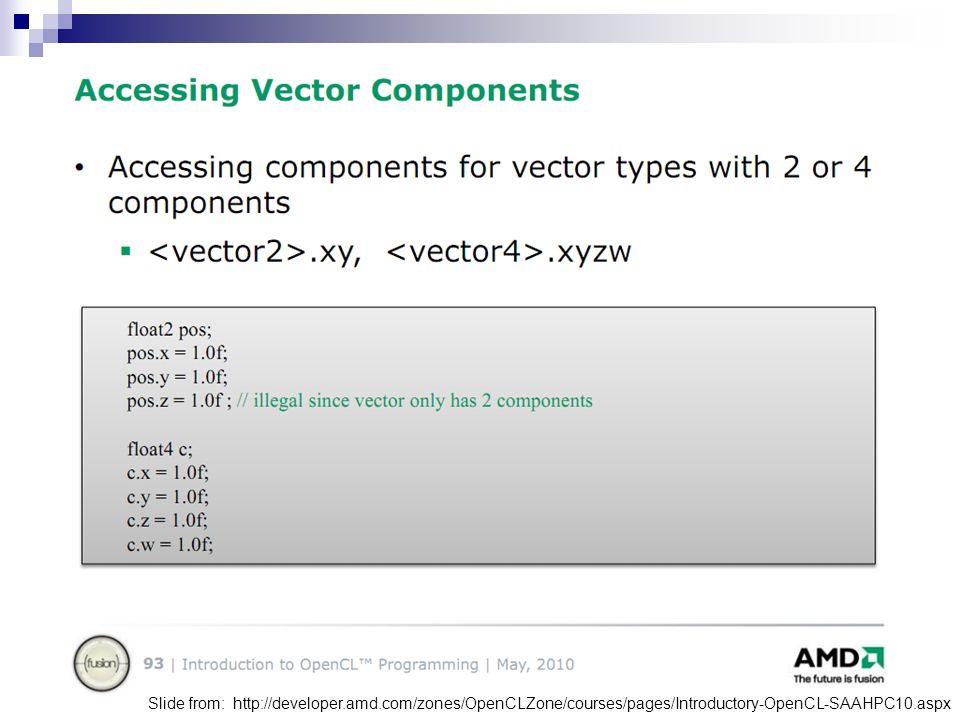Viewport: 960px width, 720px height.
Task: Click the fusion circular logo
Action: (x=102, y=664)
